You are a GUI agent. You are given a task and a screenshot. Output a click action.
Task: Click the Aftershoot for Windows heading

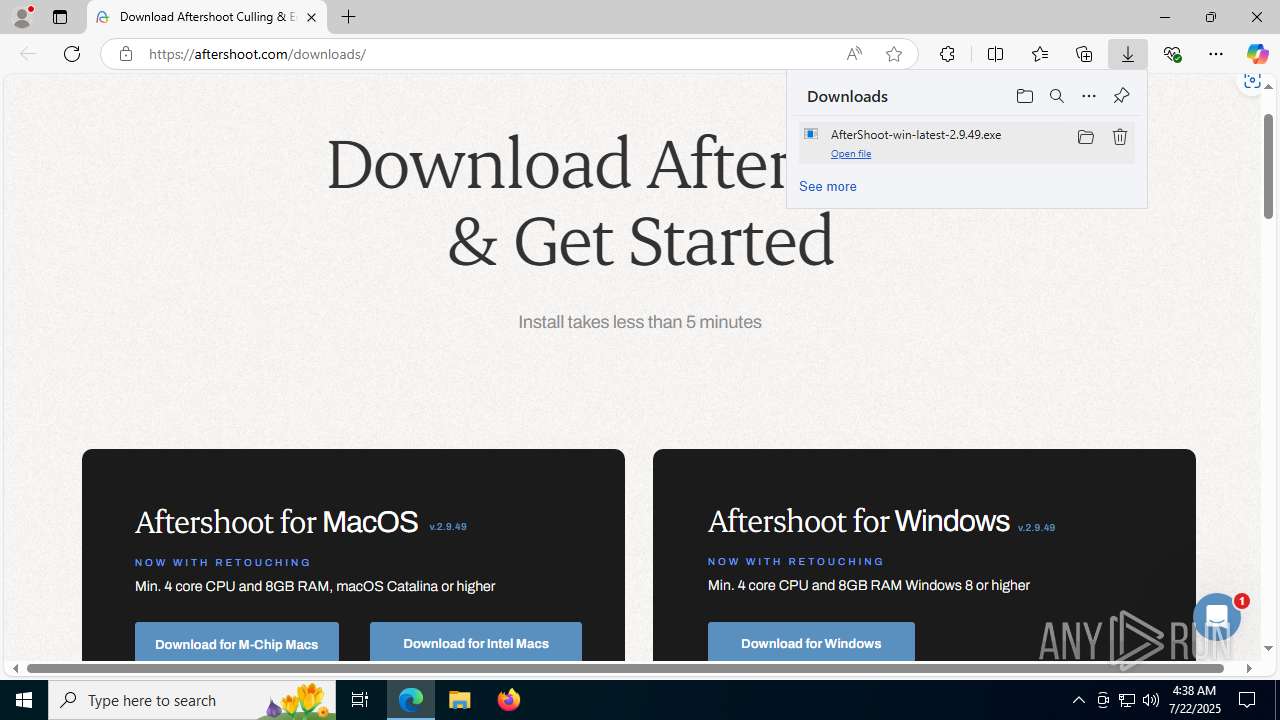coord(858,521)
